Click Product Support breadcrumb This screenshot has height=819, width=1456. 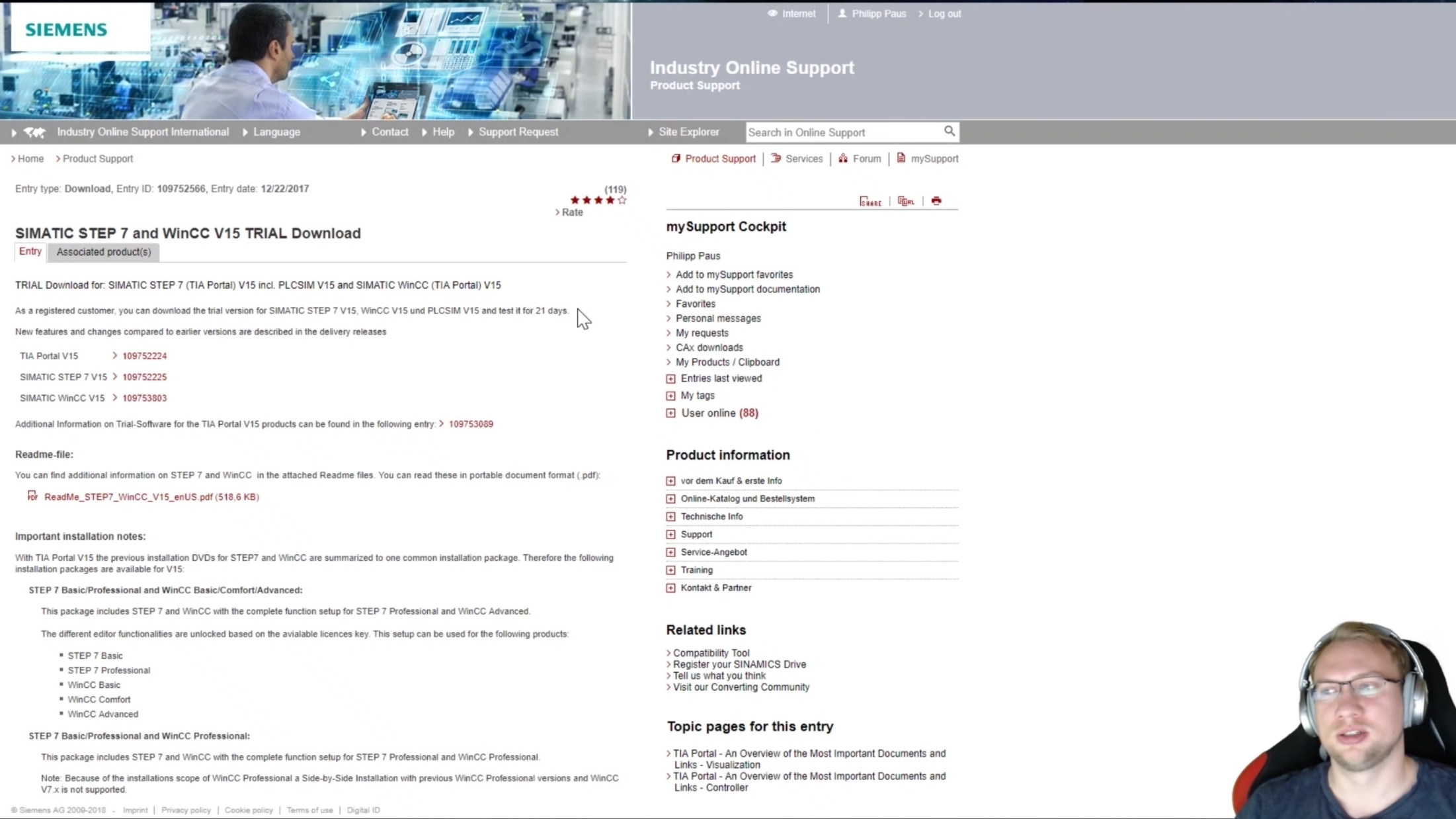point(98,159)
